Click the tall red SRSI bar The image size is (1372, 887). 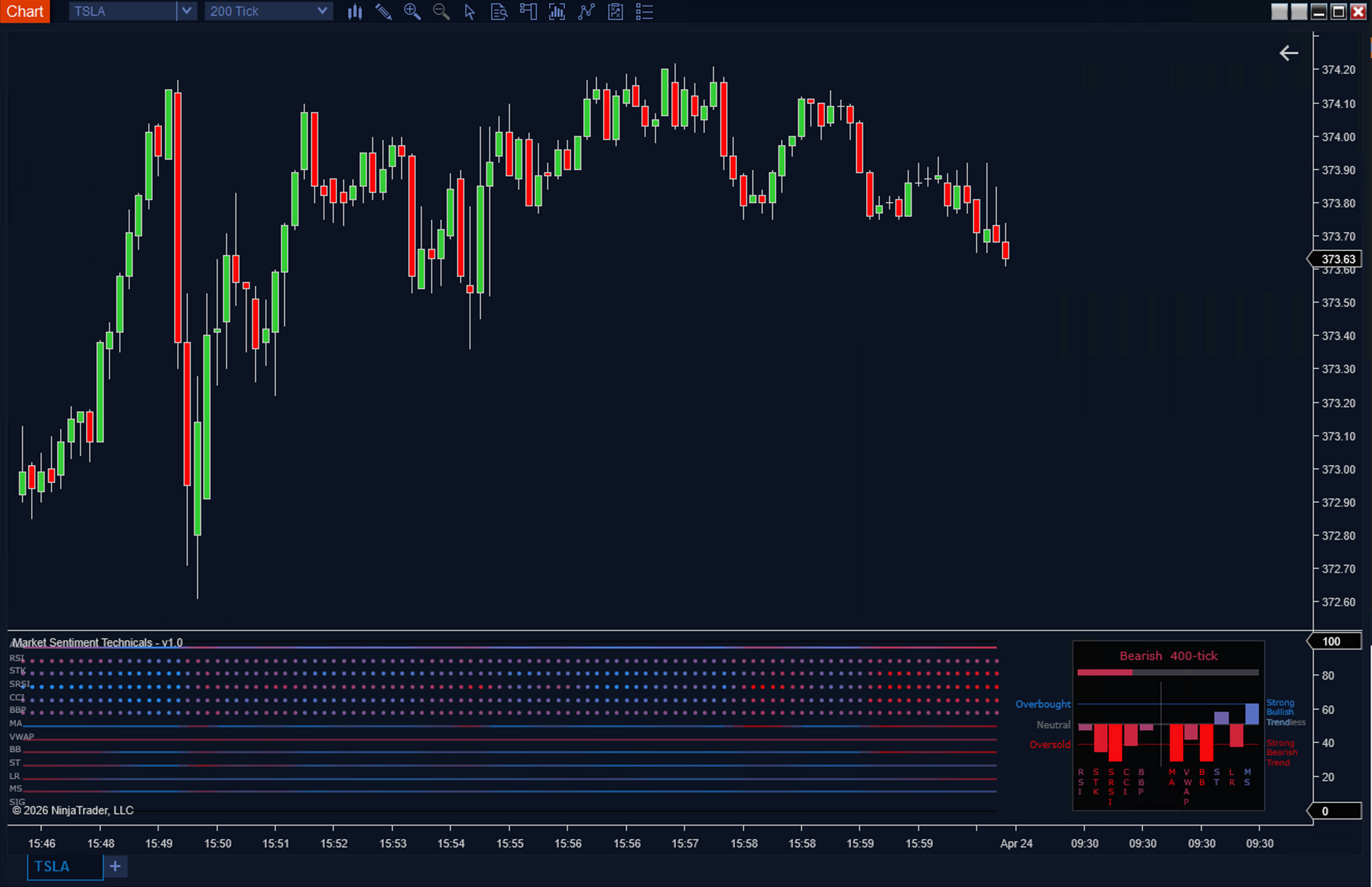pyautogui.click(x=1115, y=742)
